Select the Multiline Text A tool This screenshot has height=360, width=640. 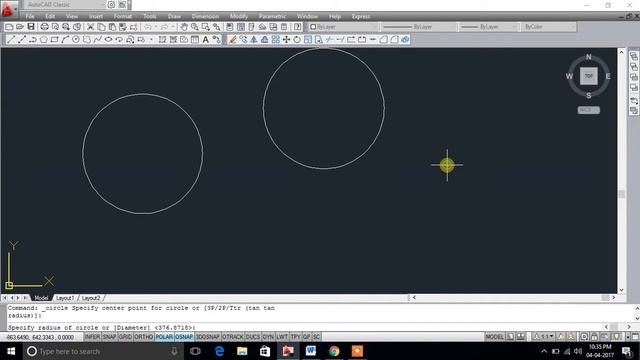(206, 40)
